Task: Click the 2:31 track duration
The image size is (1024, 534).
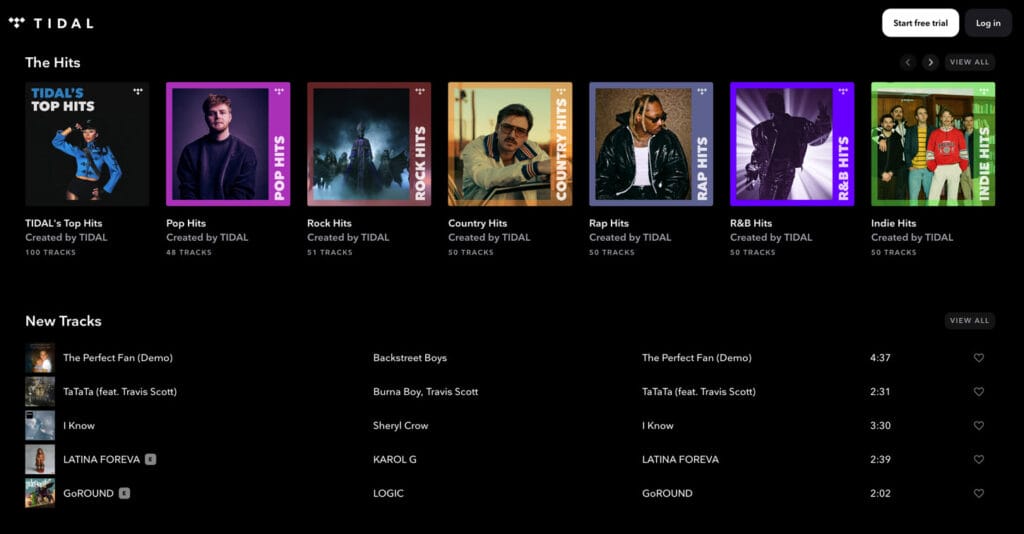Action: [880, 392]
